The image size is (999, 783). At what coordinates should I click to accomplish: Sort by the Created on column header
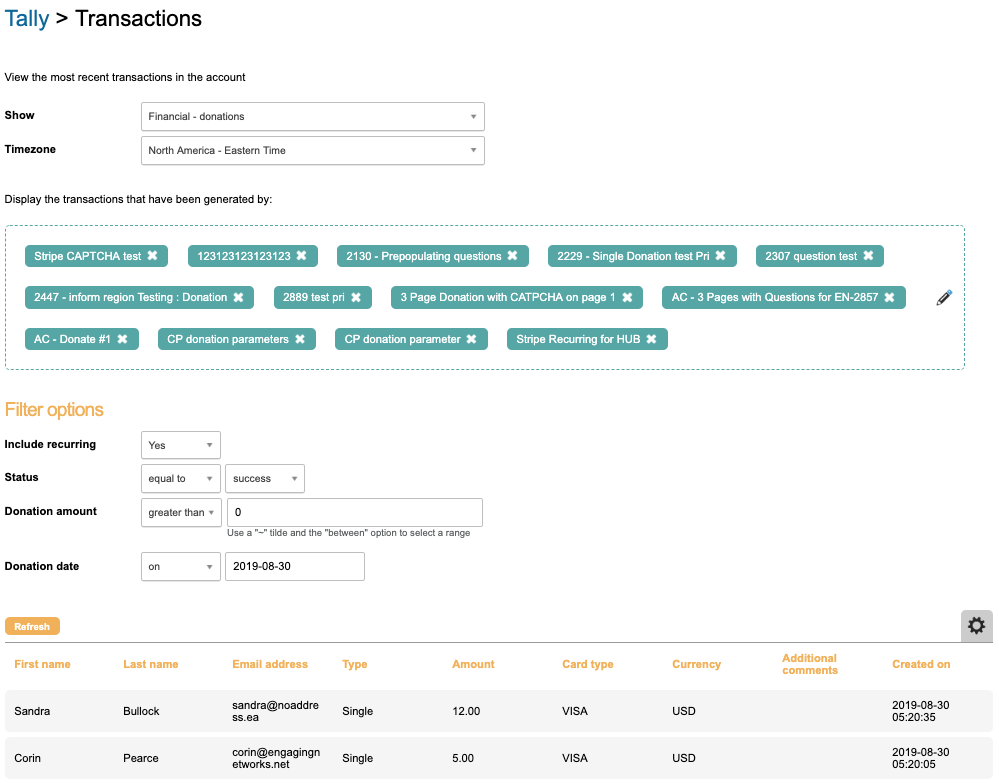click(921, 664)
